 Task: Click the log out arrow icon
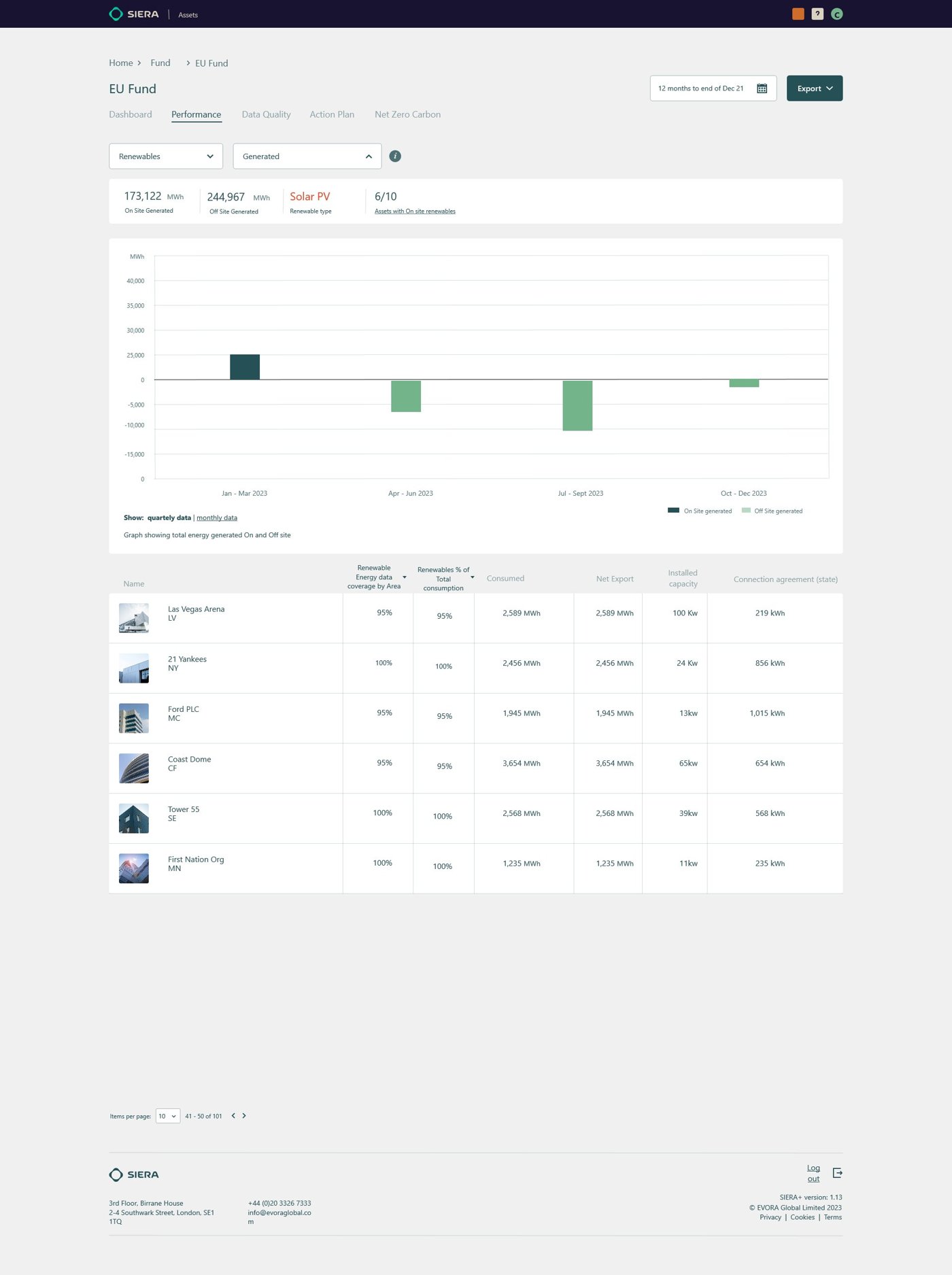[x=838, y=1173]
